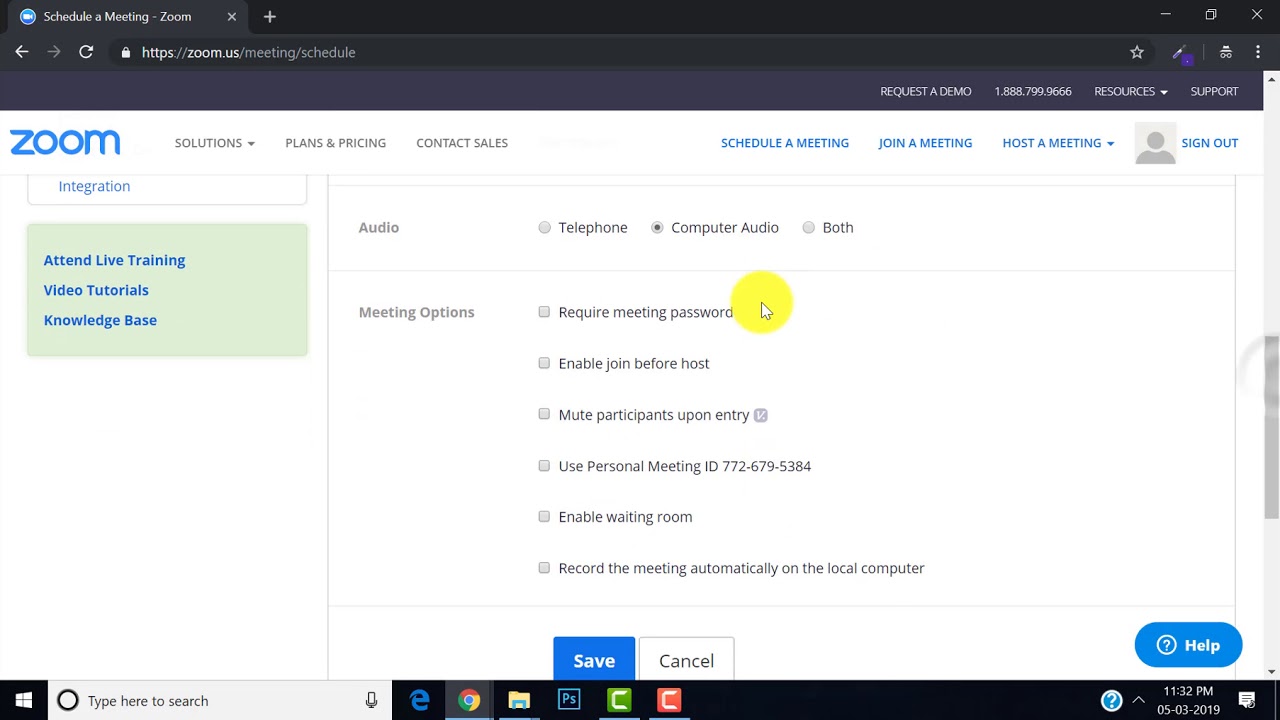Click the Help chat button
The width and height of the screenshot is (1280, 720).
click(1188, 645)
